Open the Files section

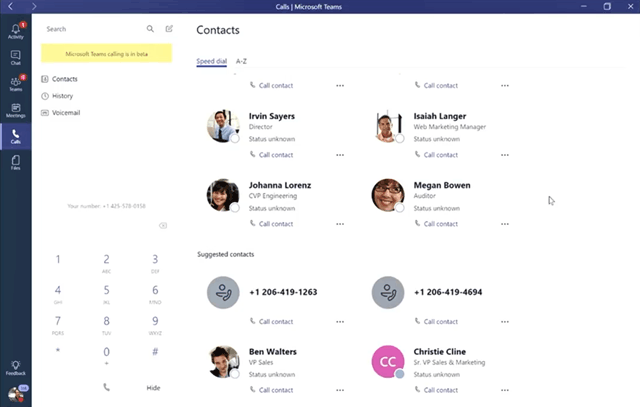(x=16, y=162)
